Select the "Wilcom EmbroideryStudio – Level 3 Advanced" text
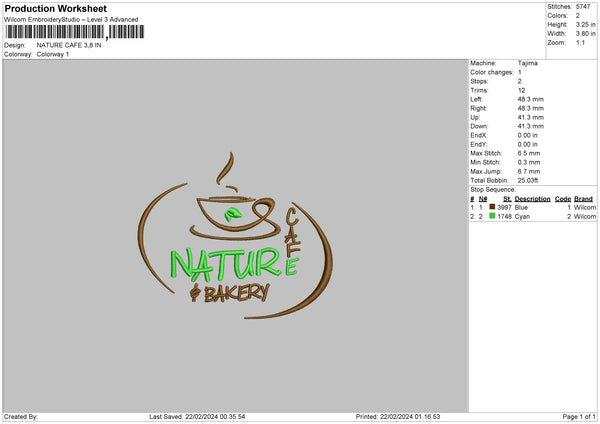The height and width of the screenshot is (424, 600). pos(71,20)
